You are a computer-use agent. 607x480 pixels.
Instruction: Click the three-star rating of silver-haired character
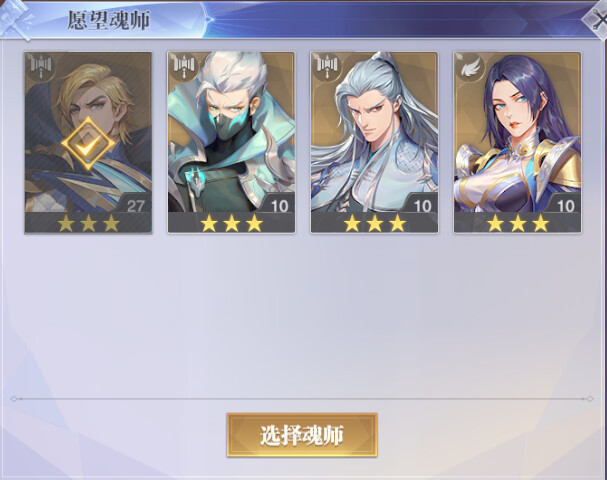click(374, 223)
